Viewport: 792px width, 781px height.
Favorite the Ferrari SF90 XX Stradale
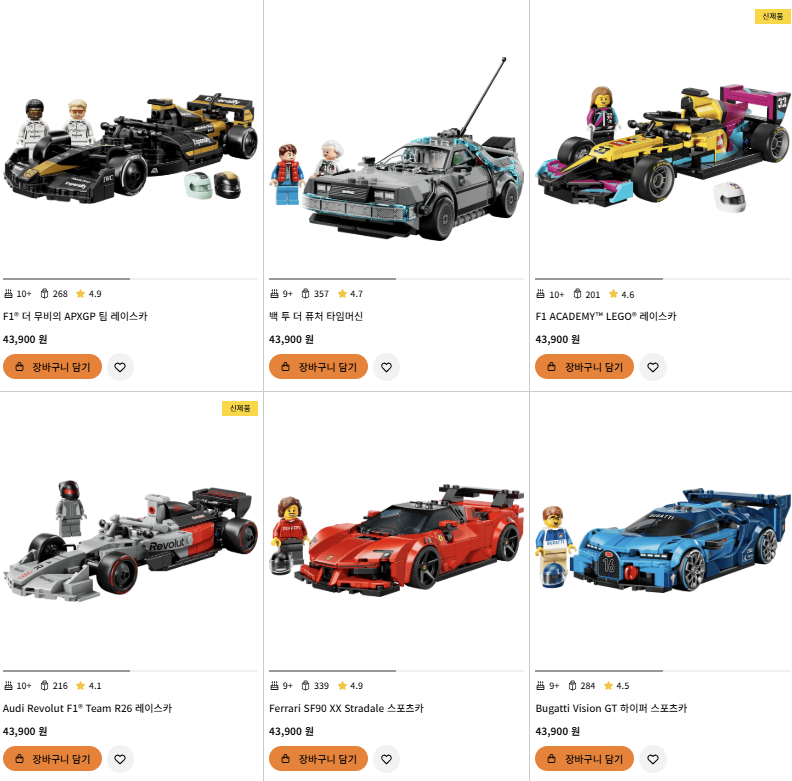click(x=386, y=759)
